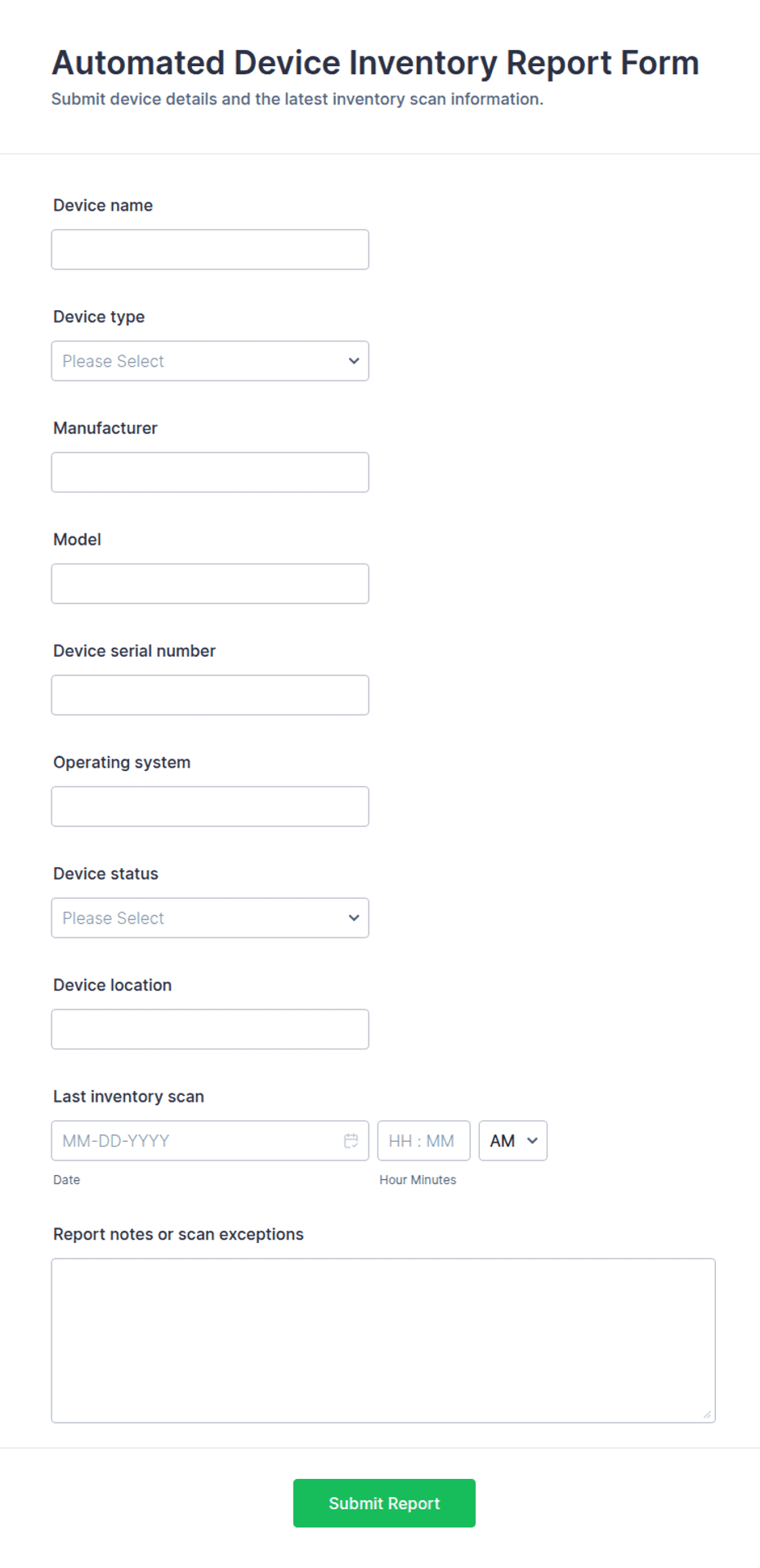This screenshot has height=1568, width=760.
Task: Click the 'Submit device details' subtitle text
Action: tap(297, 99)
